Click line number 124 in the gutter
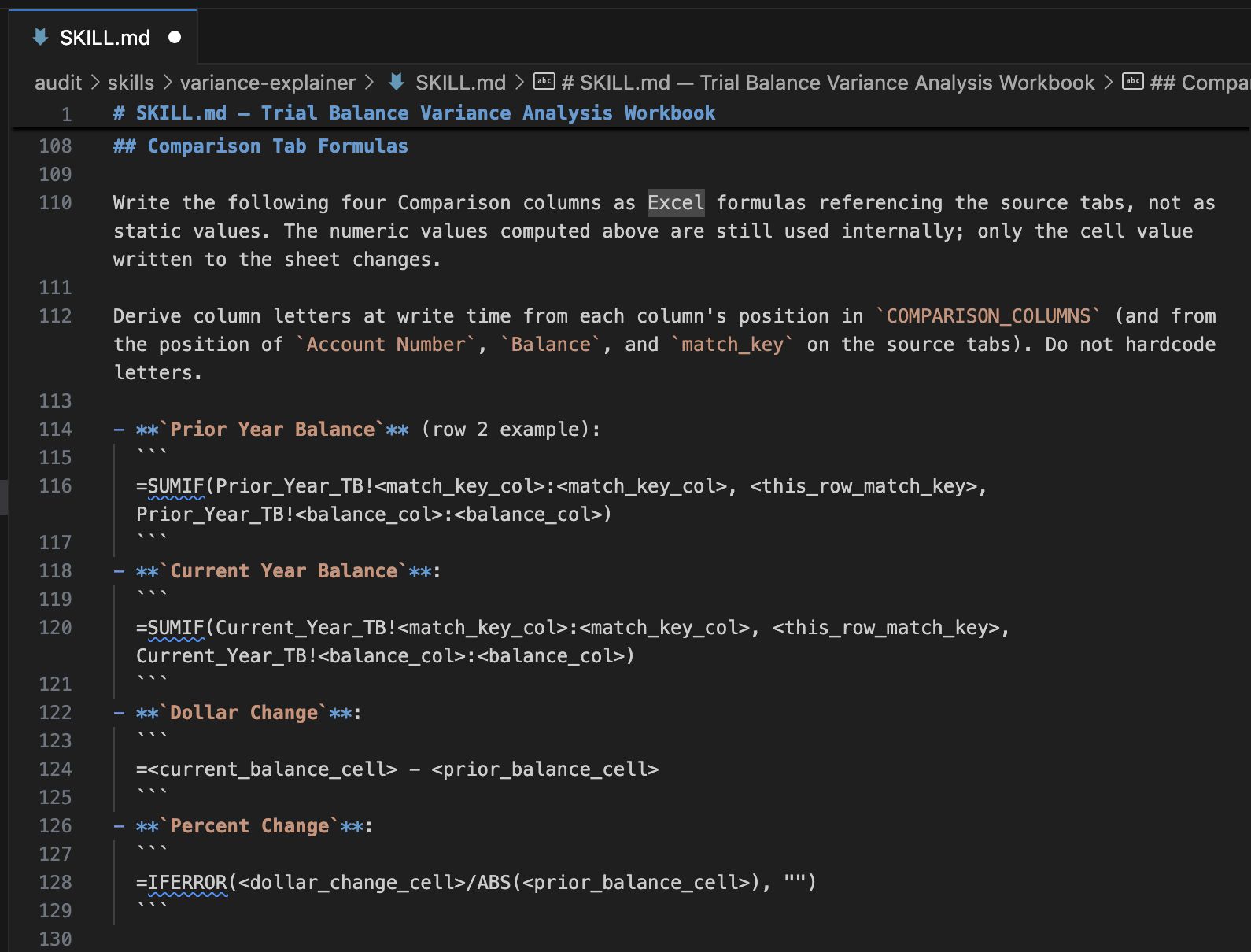The height and width of the screenshot is (952, 1251). [x=55, y=769]
